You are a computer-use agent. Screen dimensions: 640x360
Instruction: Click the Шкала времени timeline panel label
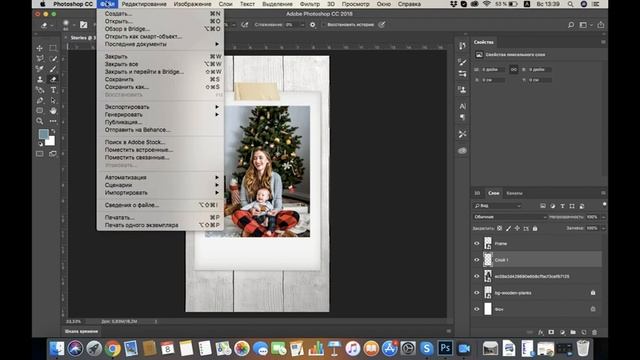[x=81, y=331]
